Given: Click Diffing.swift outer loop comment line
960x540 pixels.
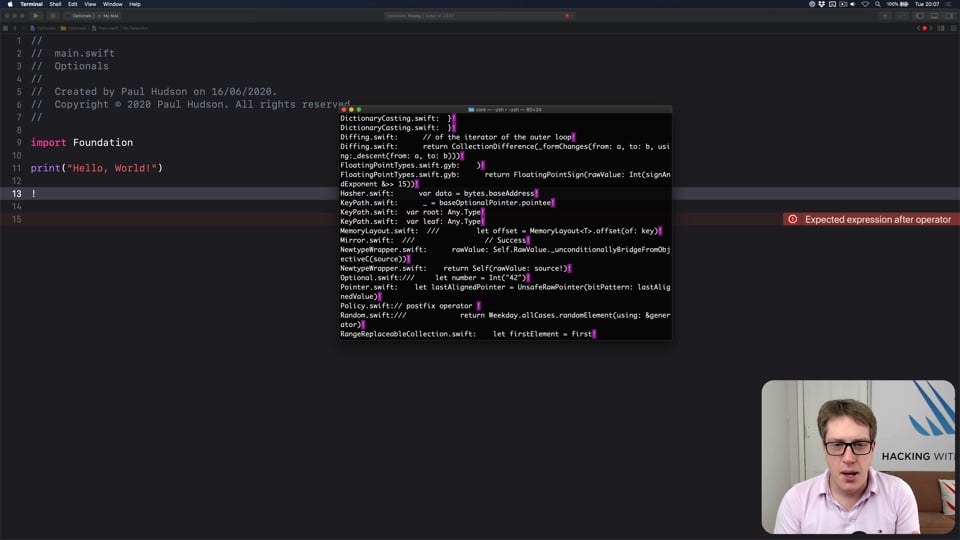Looking at the screenshot, I should [x=457, y=137].
